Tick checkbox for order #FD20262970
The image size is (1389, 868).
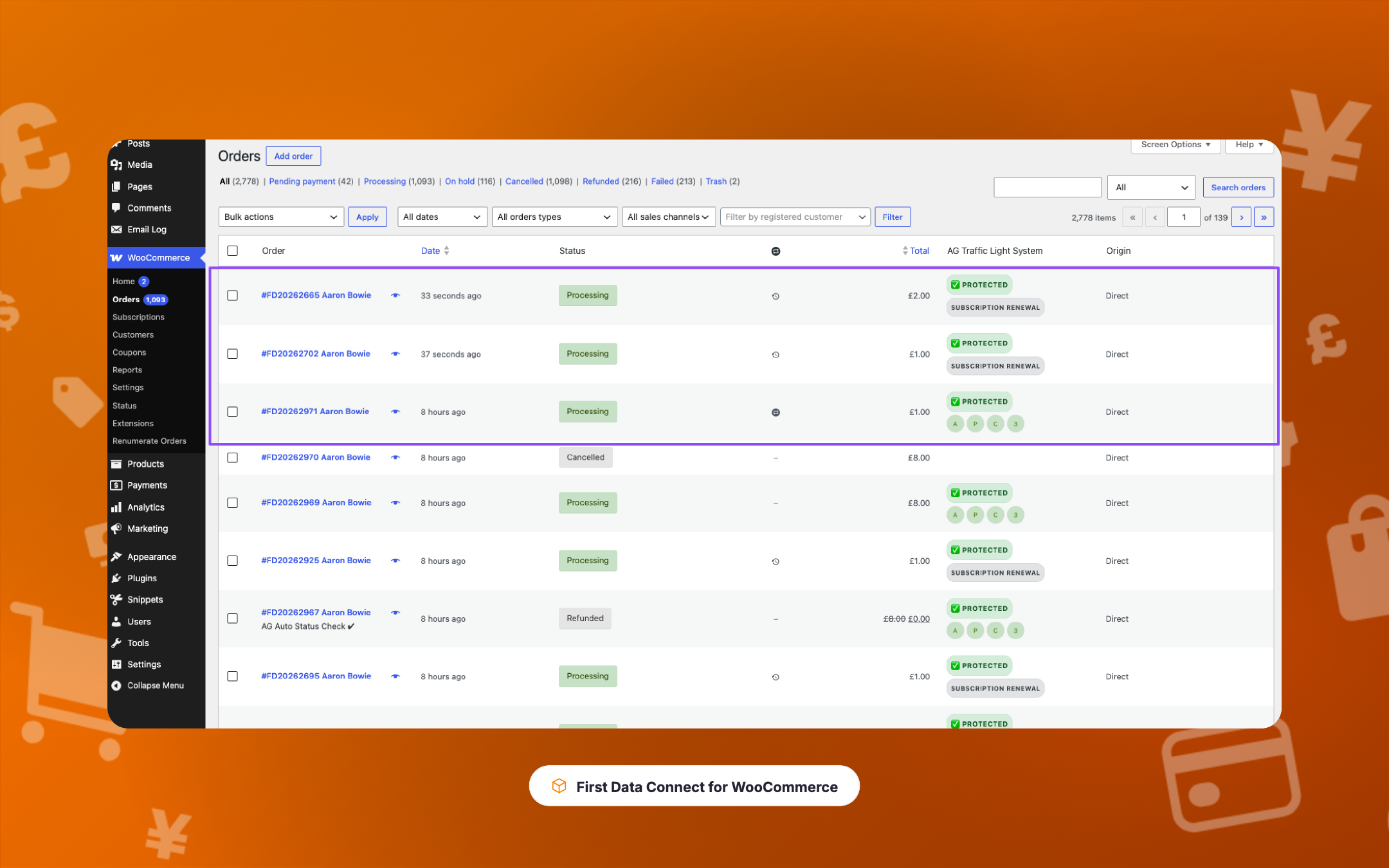(x=233, y=458)
